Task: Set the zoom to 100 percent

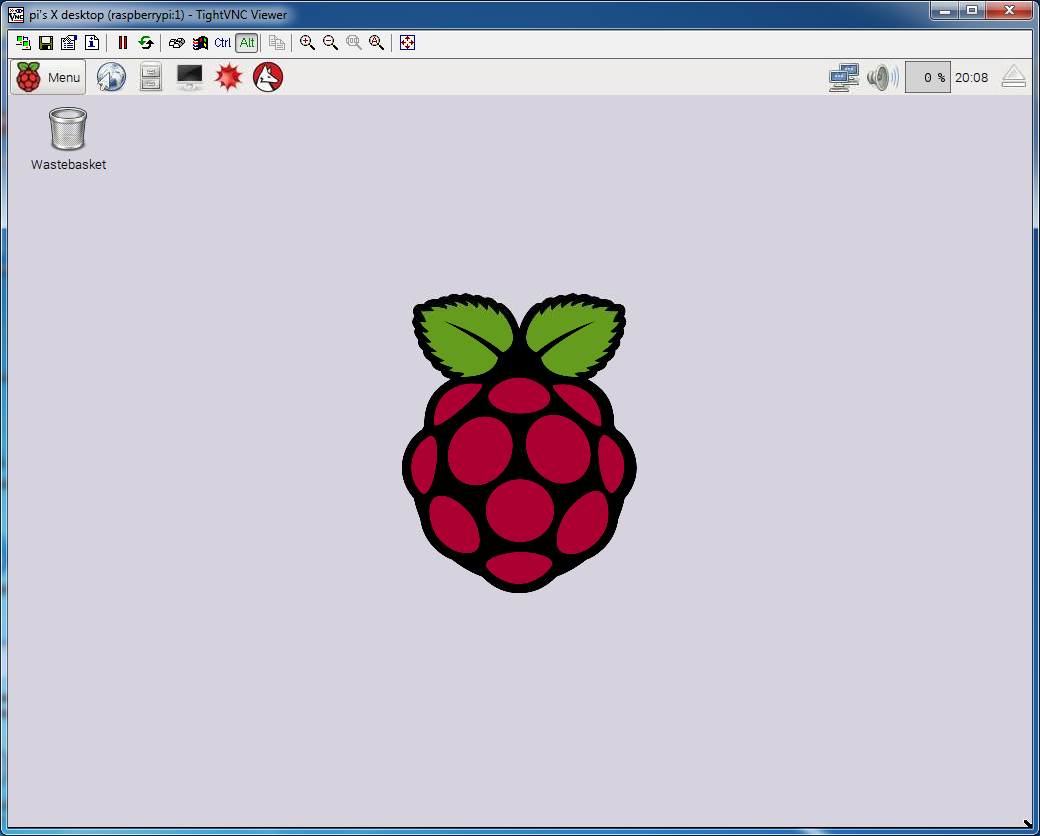Action: (354, 43)
